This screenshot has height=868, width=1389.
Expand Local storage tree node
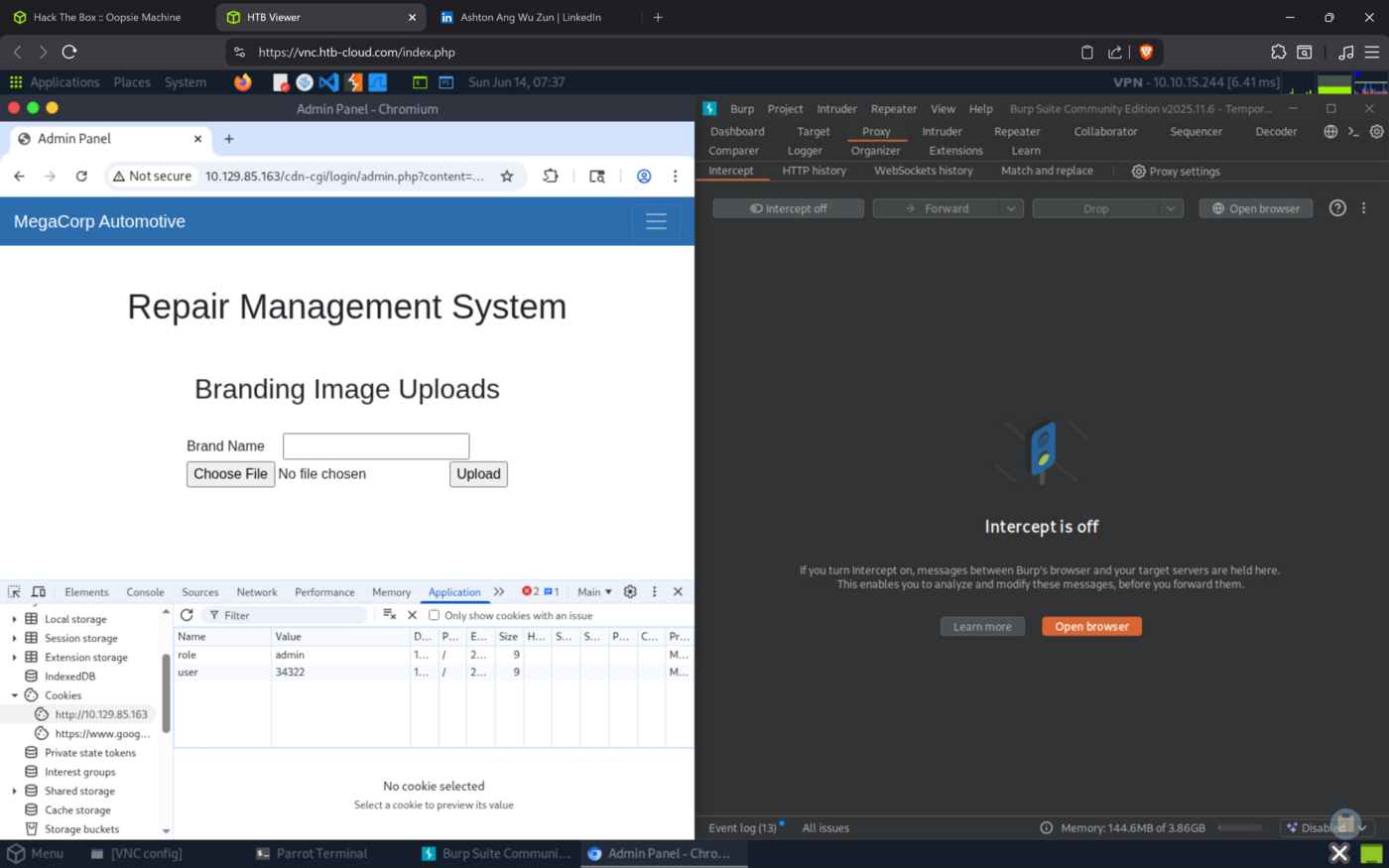[14, 619]
